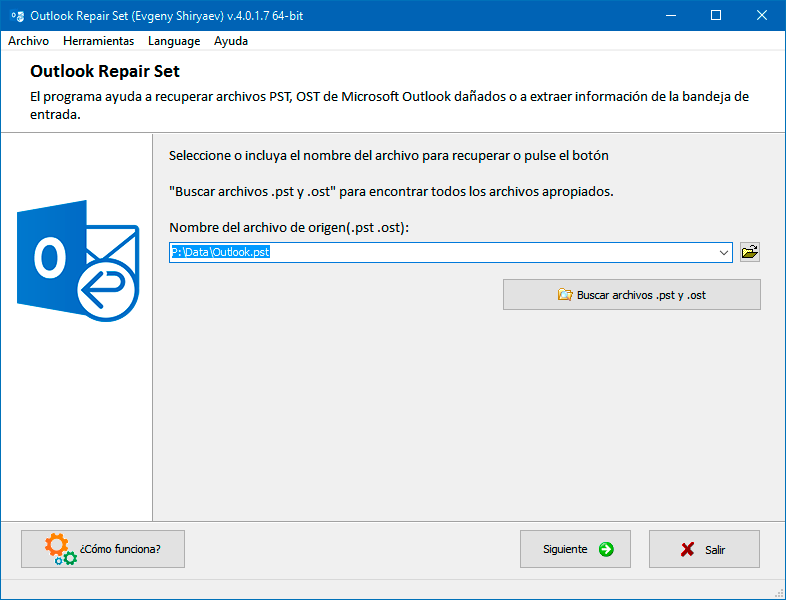Open the Language menu
Image resolution: width=786 pixels, height=600 pixels.
(174, 41)
